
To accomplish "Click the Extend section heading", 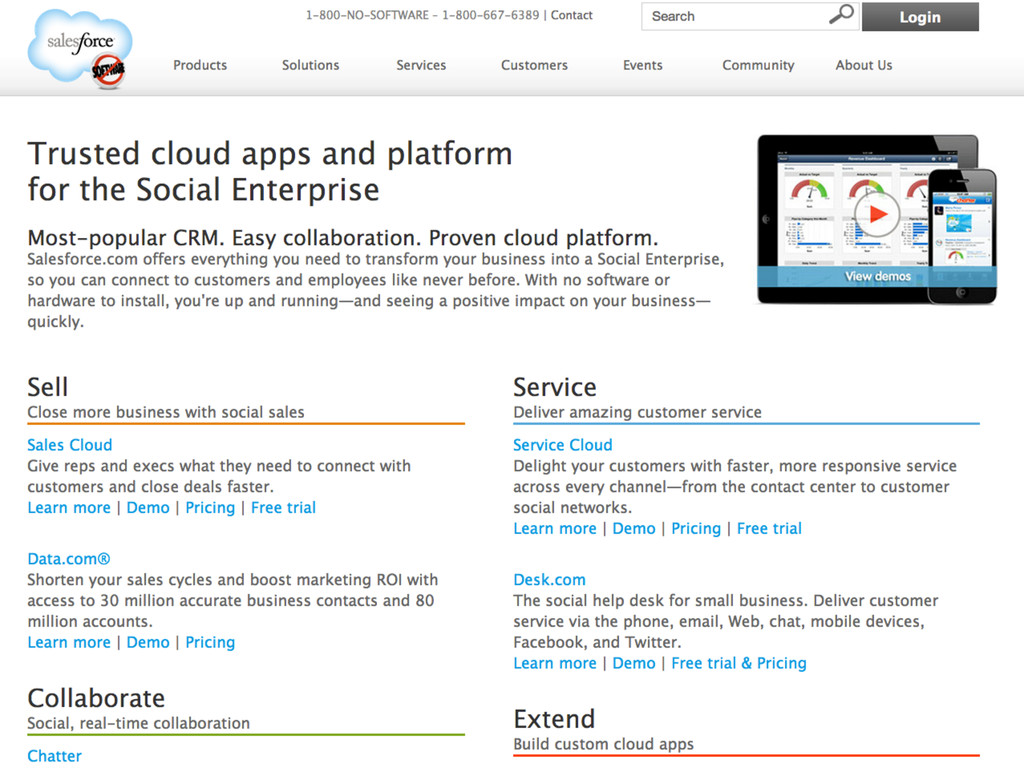I will coord(554,719).
